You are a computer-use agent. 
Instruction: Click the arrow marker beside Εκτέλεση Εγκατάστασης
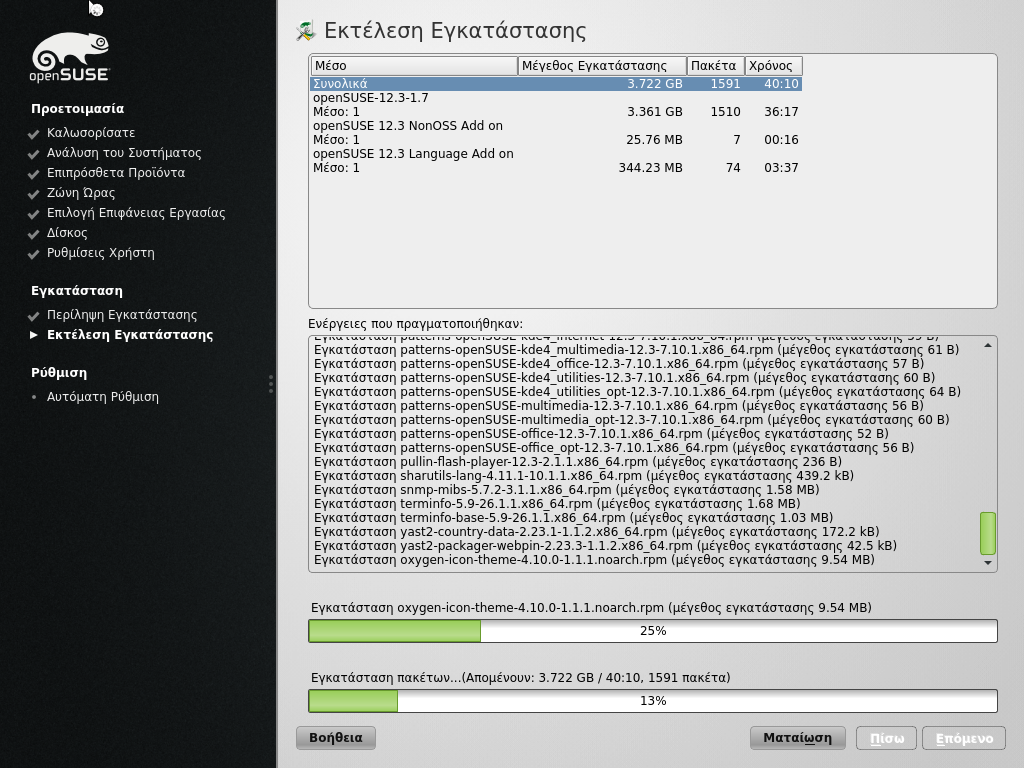tap(34, 335)
